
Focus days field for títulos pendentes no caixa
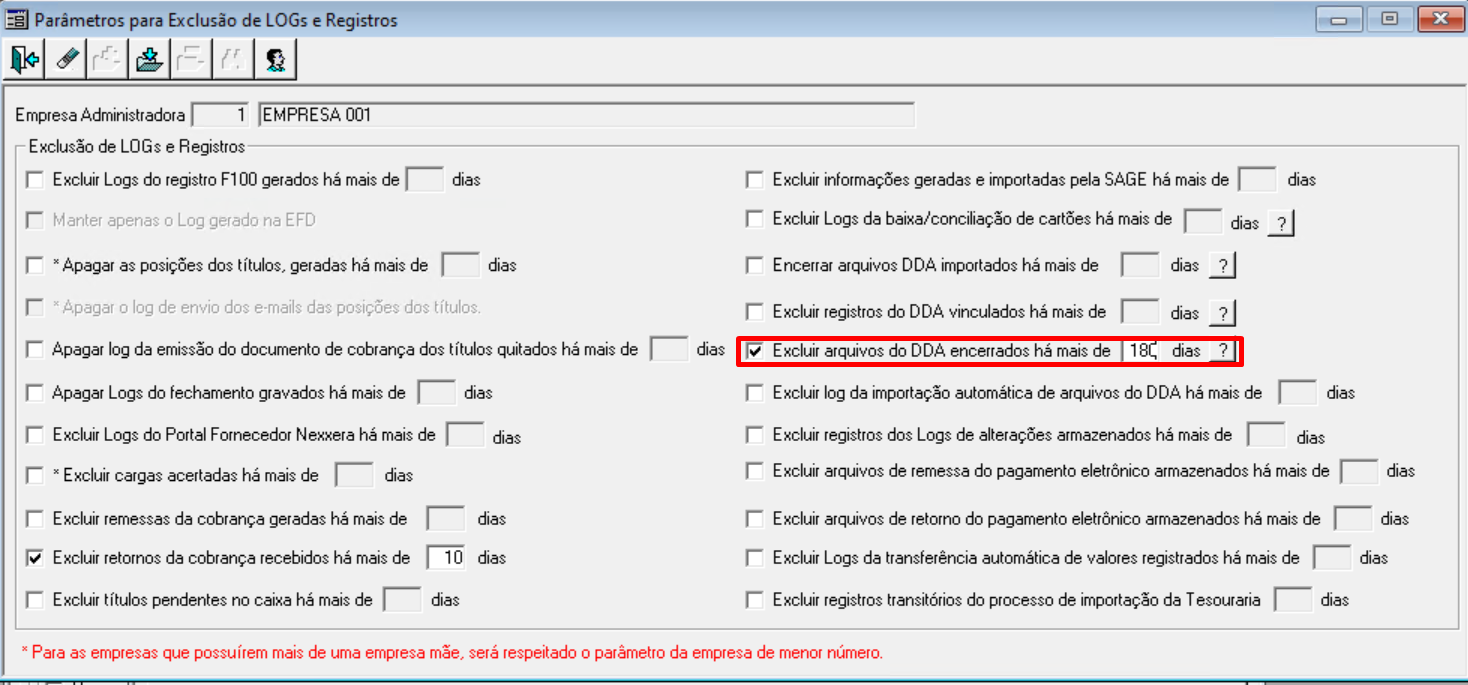tap(403, 600)
